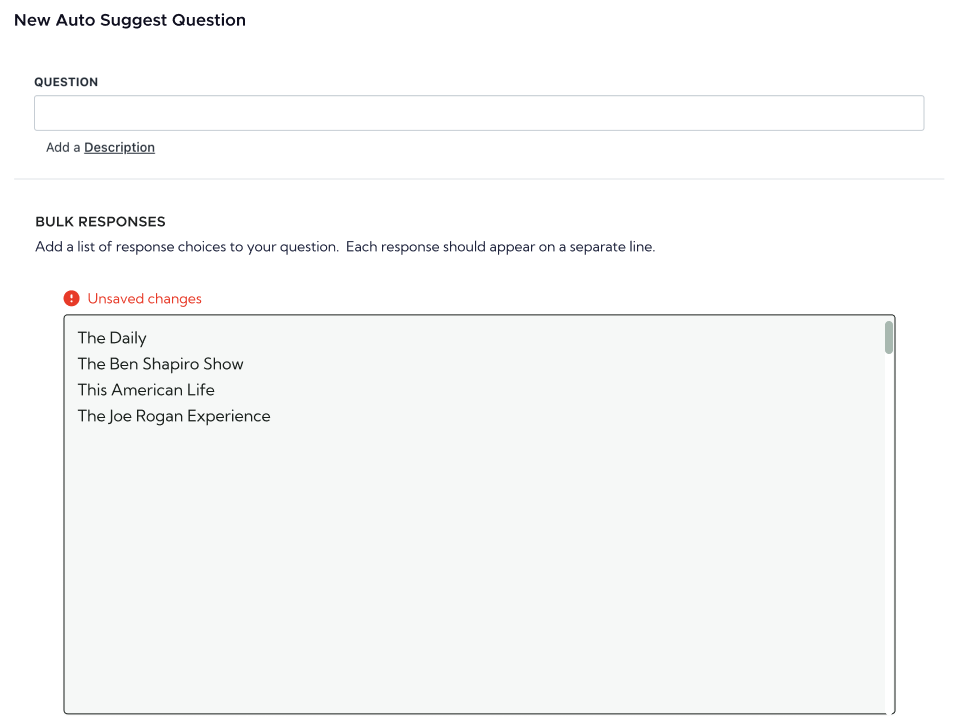Open the Description link
The height and width of the screenshot is (720, 957).
pyautogui.click(x=119, y=147)
